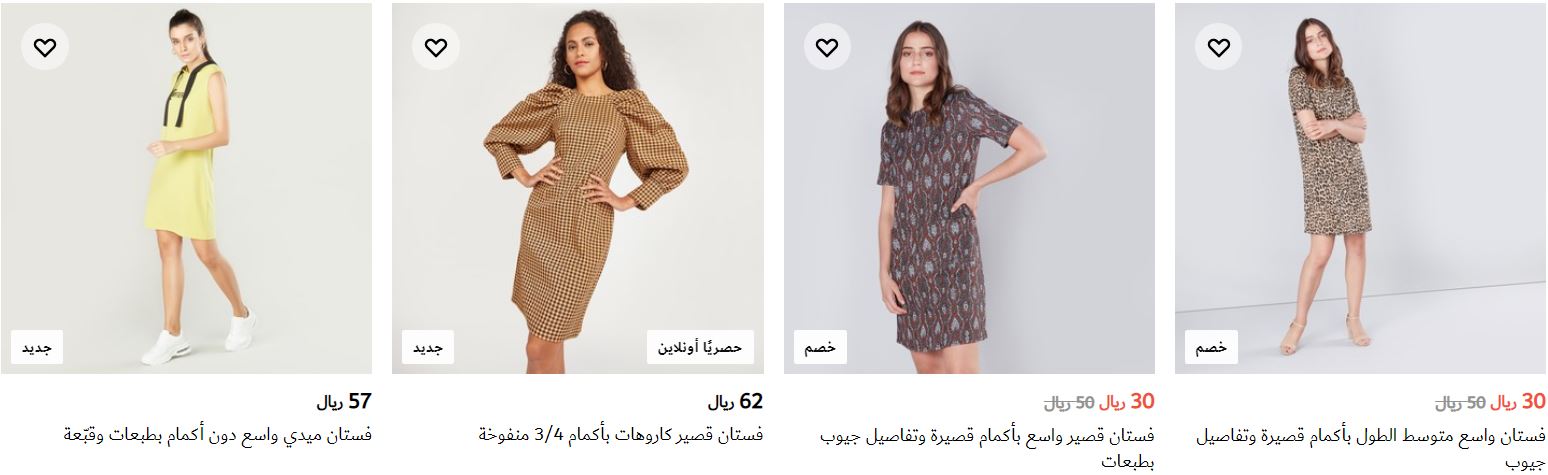Click the 57 ريال price
This screenshot has height=475, width=1548.
(x=344, y=402)
